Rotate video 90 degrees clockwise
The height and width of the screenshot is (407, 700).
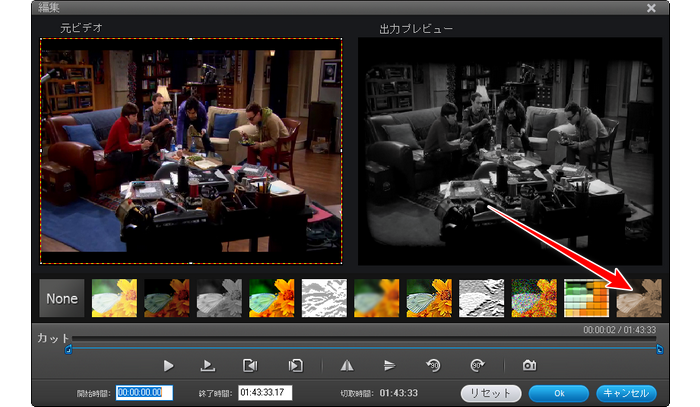click(x=477, y=366)
